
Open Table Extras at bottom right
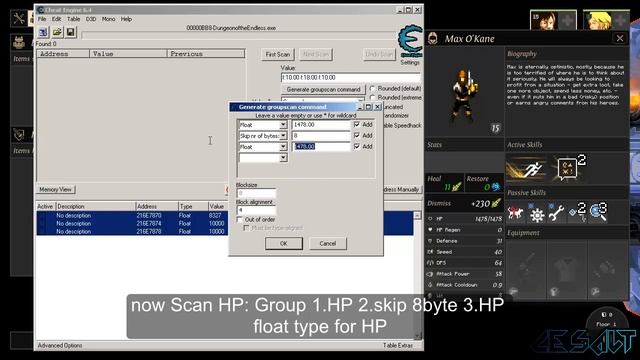(398, 345)
